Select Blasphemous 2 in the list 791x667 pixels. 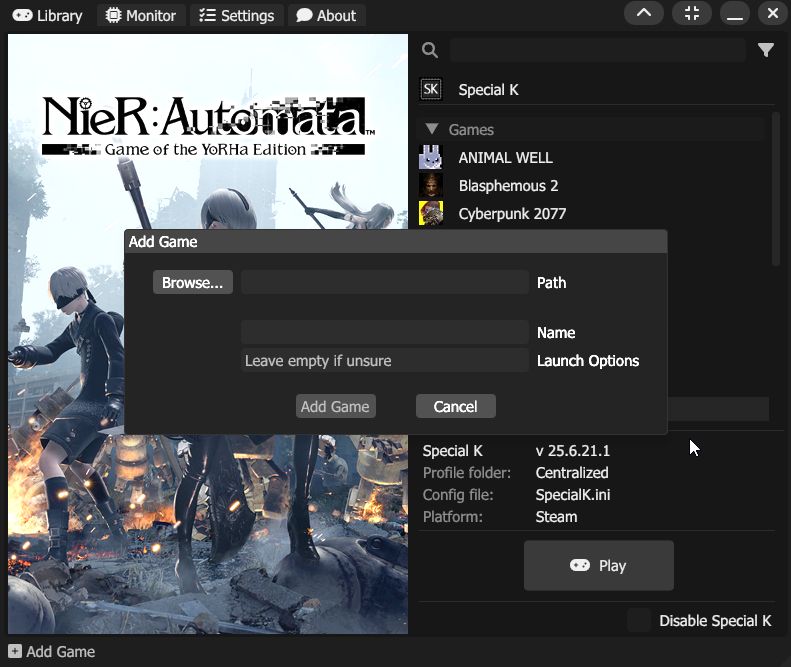coord(508,186)
